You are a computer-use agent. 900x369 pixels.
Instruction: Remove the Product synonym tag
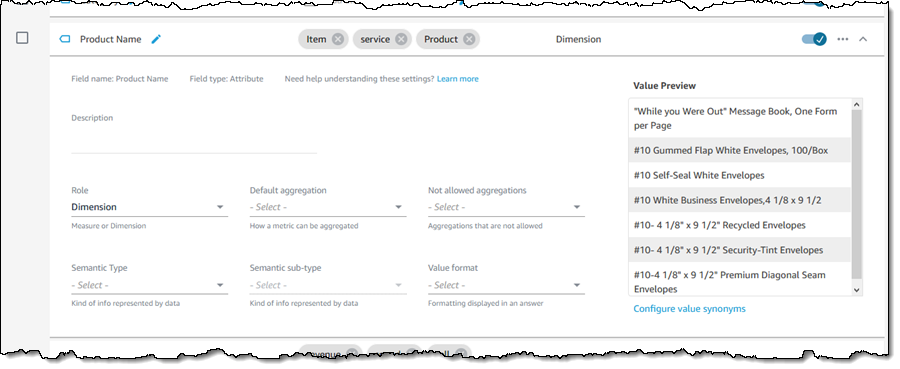pyautogui.click(x=469, y=39)
